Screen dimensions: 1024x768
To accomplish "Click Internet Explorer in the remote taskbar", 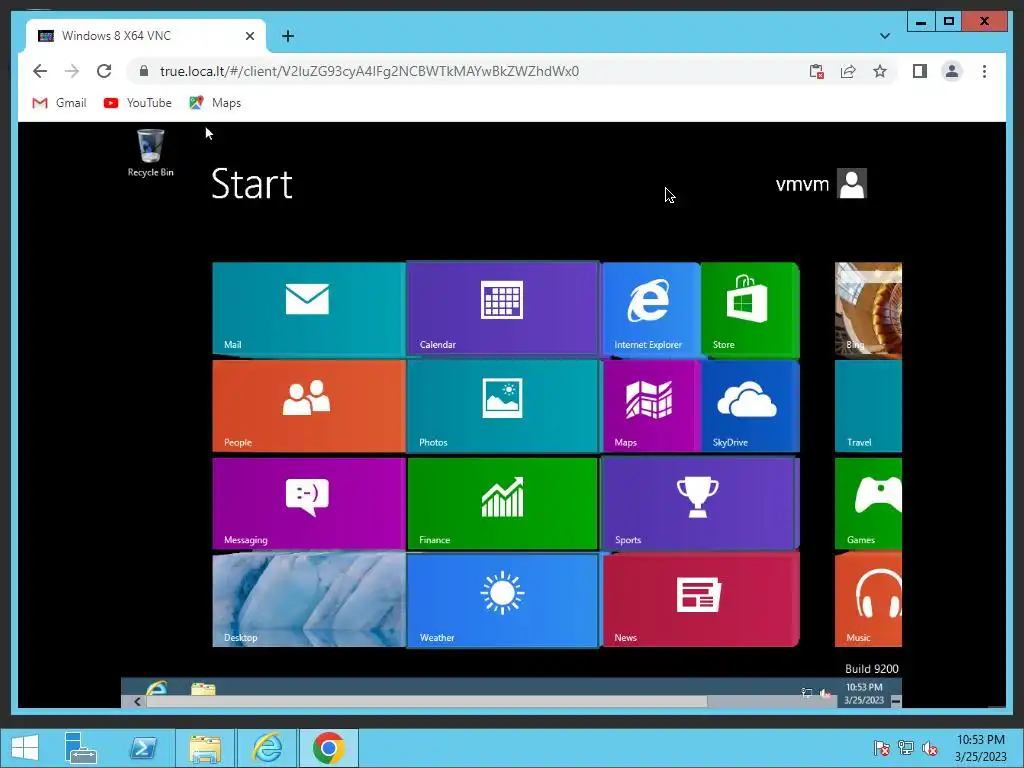I will pyautogui.click(x=157, y=688).
